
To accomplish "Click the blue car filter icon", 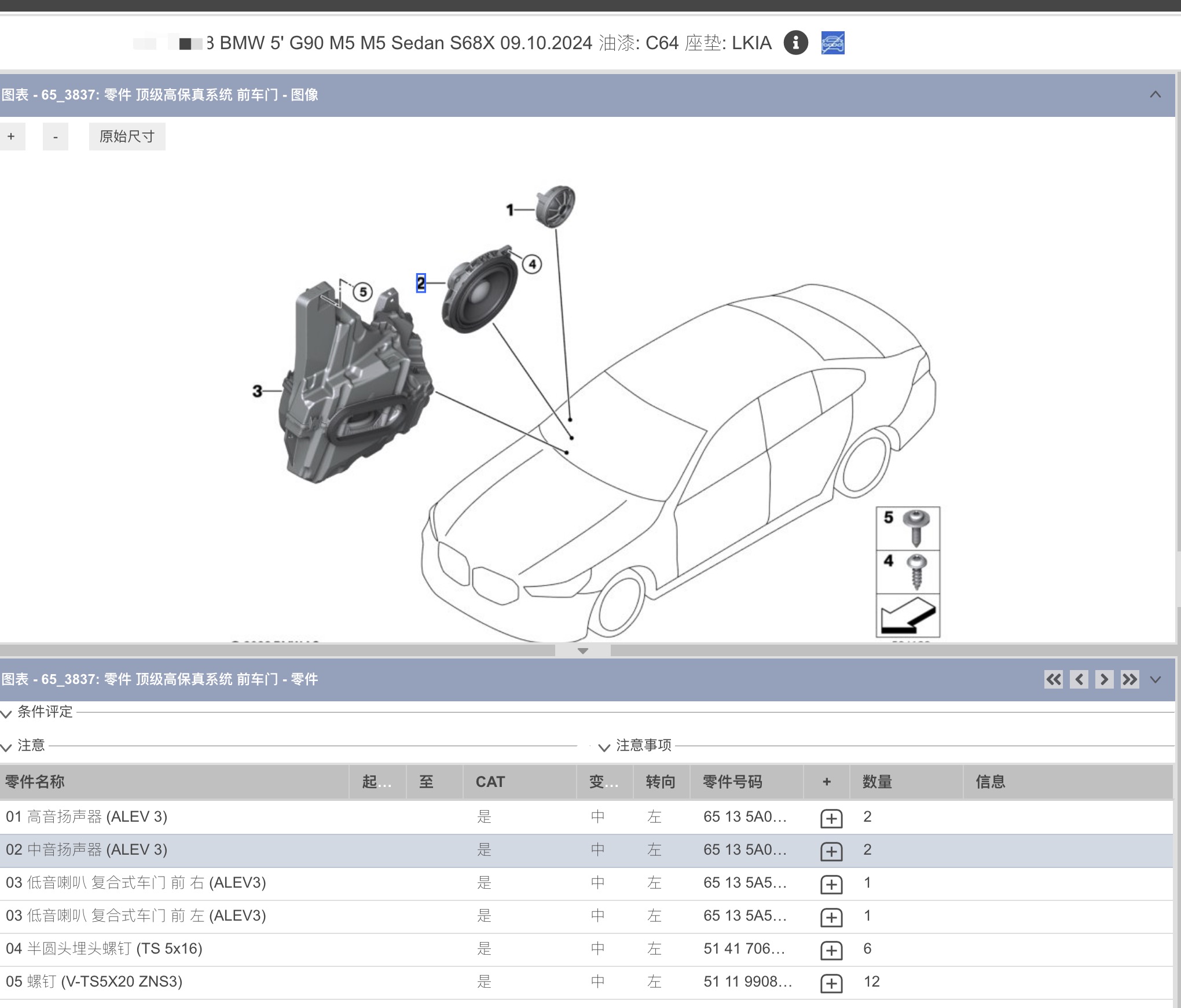I will 832,43.
